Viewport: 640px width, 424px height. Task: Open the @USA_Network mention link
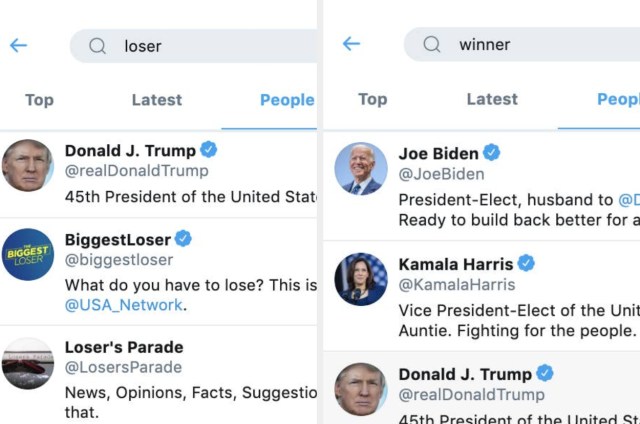[124, 305]
